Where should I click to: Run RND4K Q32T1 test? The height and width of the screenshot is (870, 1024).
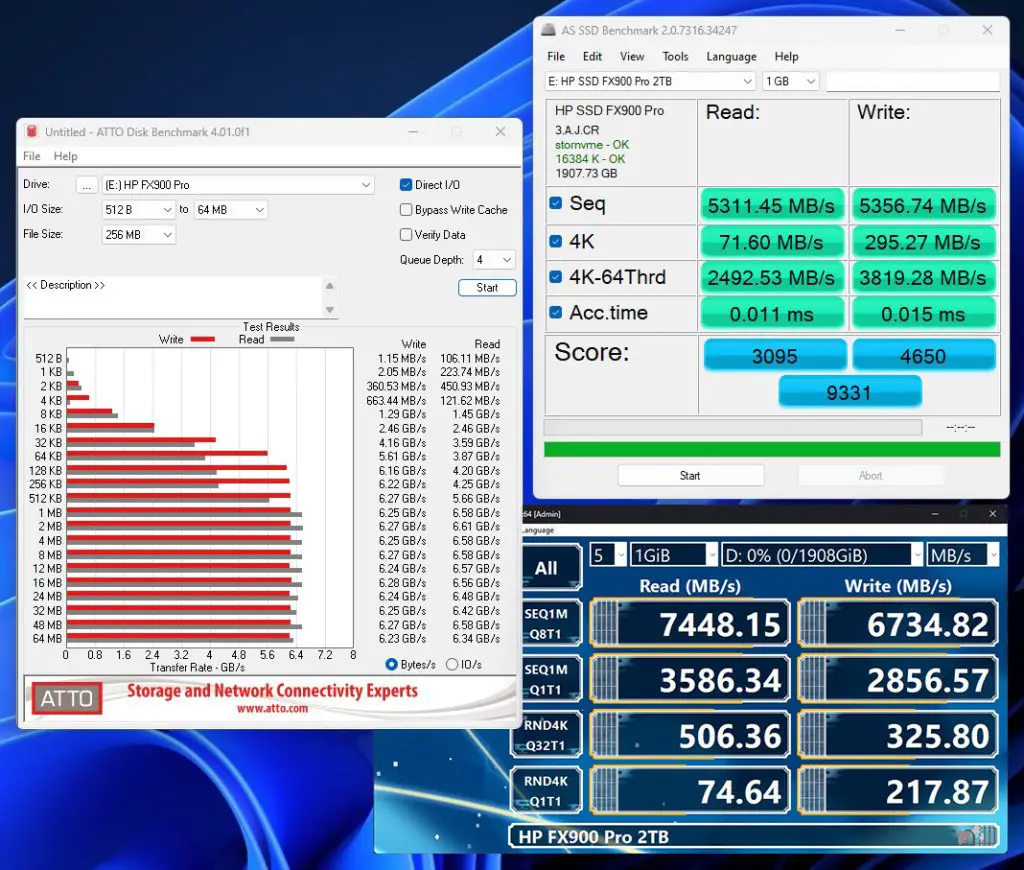point(546,735)
